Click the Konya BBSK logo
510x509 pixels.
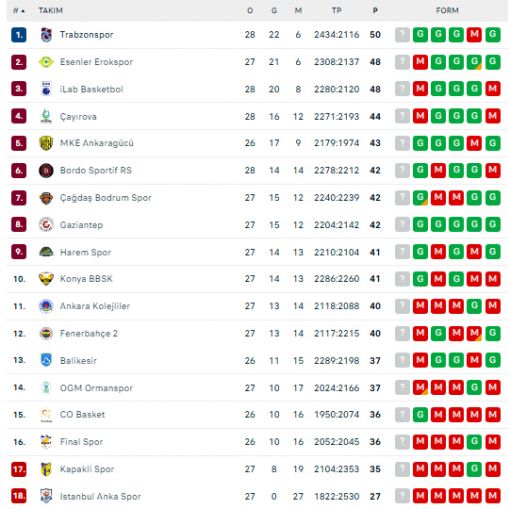coord(46,279)
